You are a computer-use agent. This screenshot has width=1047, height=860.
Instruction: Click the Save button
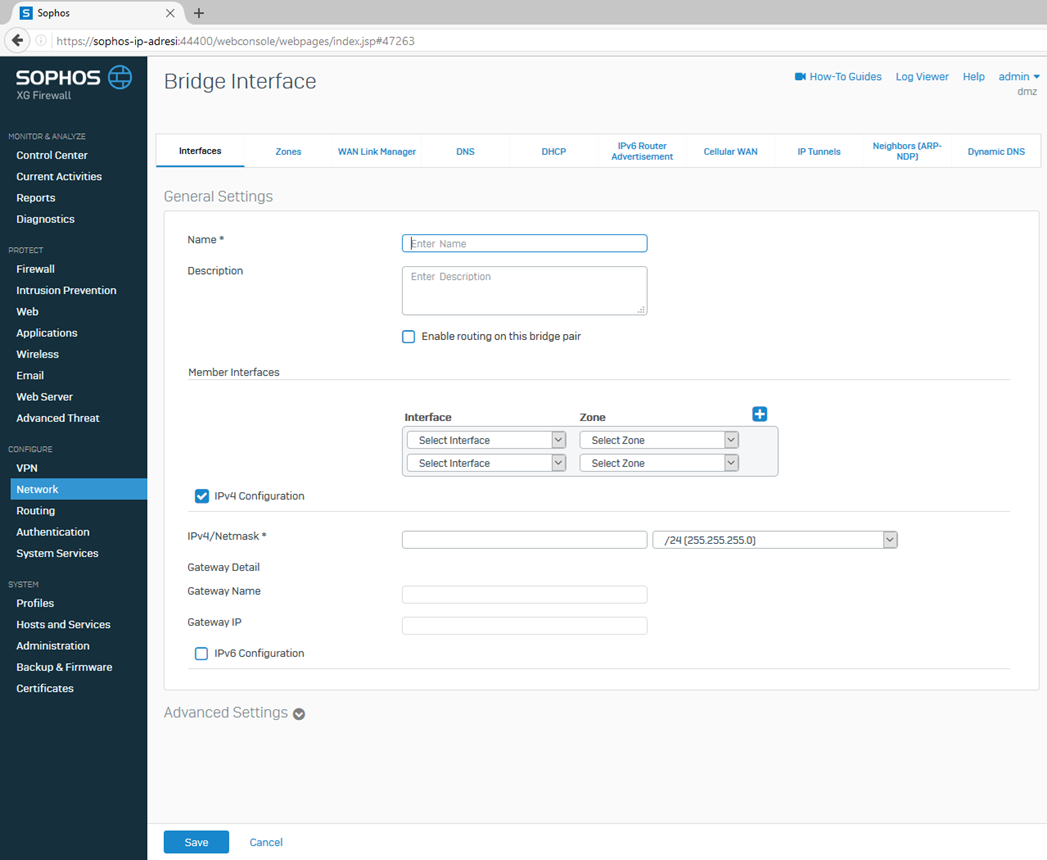(196, 842)
